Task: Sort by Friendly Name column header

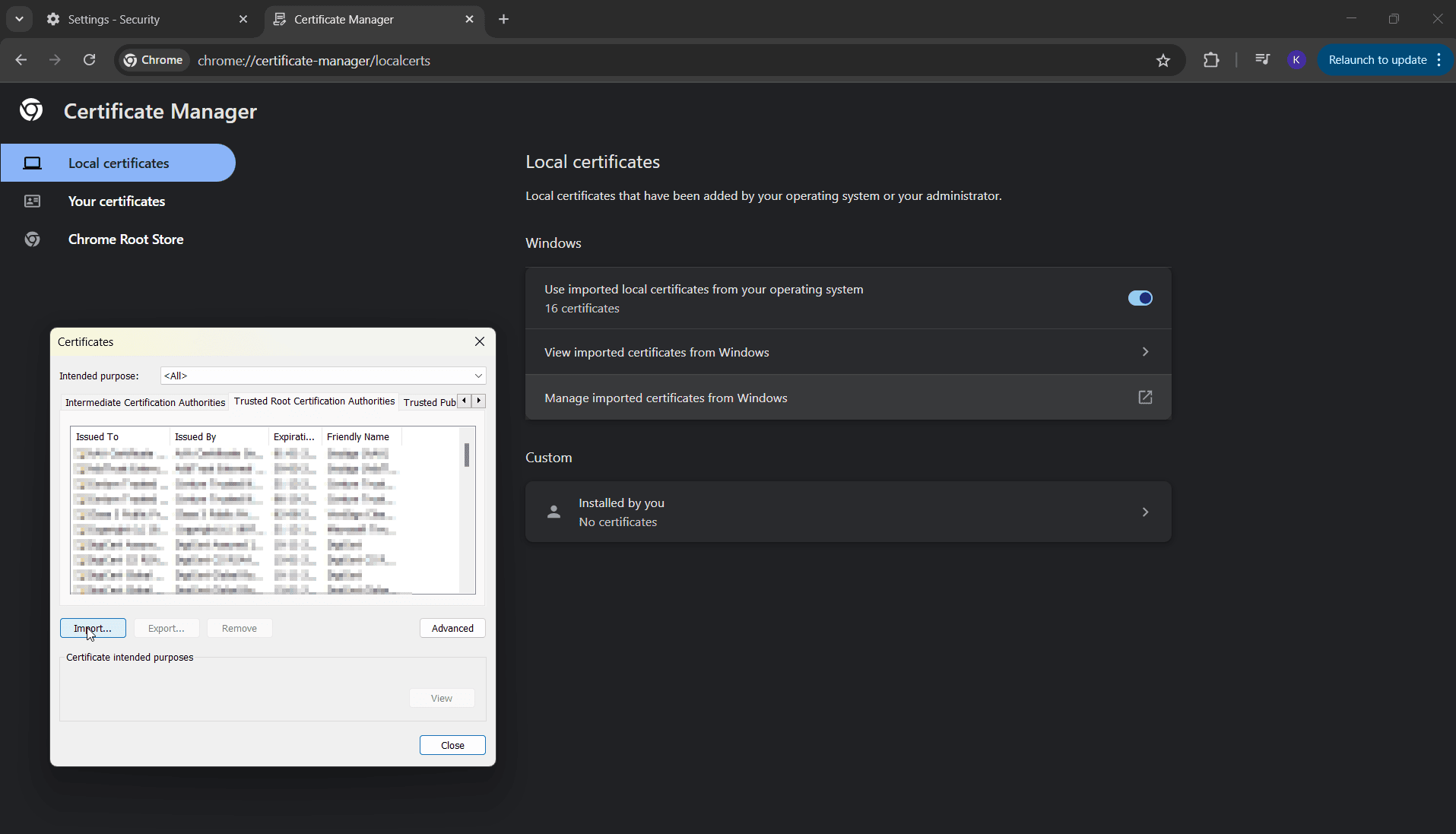Action: coord(361,436)
